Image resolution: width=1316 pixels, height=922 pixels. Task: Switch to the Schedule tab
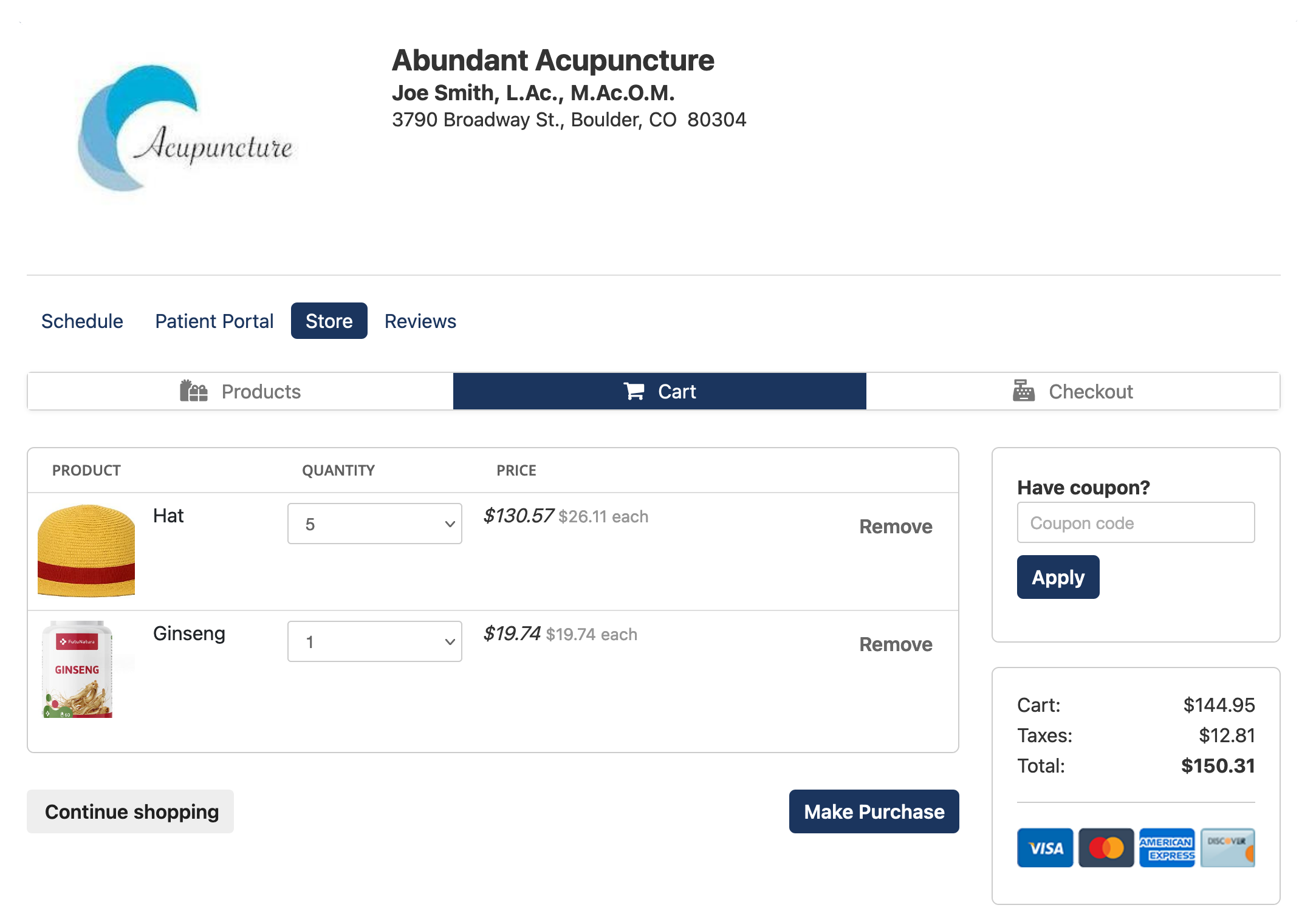coord(82,321)
